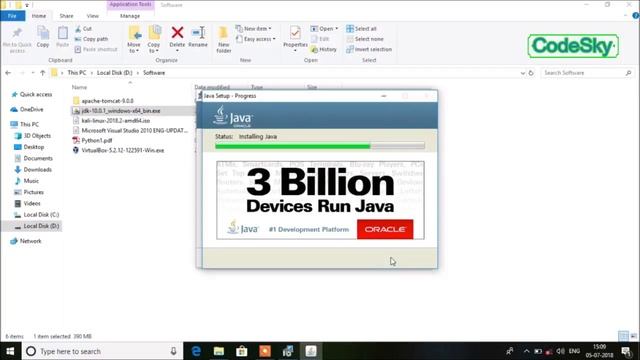Sort files by the Name column header
Screen dimensions: 640x360
(x=79, y=87)
